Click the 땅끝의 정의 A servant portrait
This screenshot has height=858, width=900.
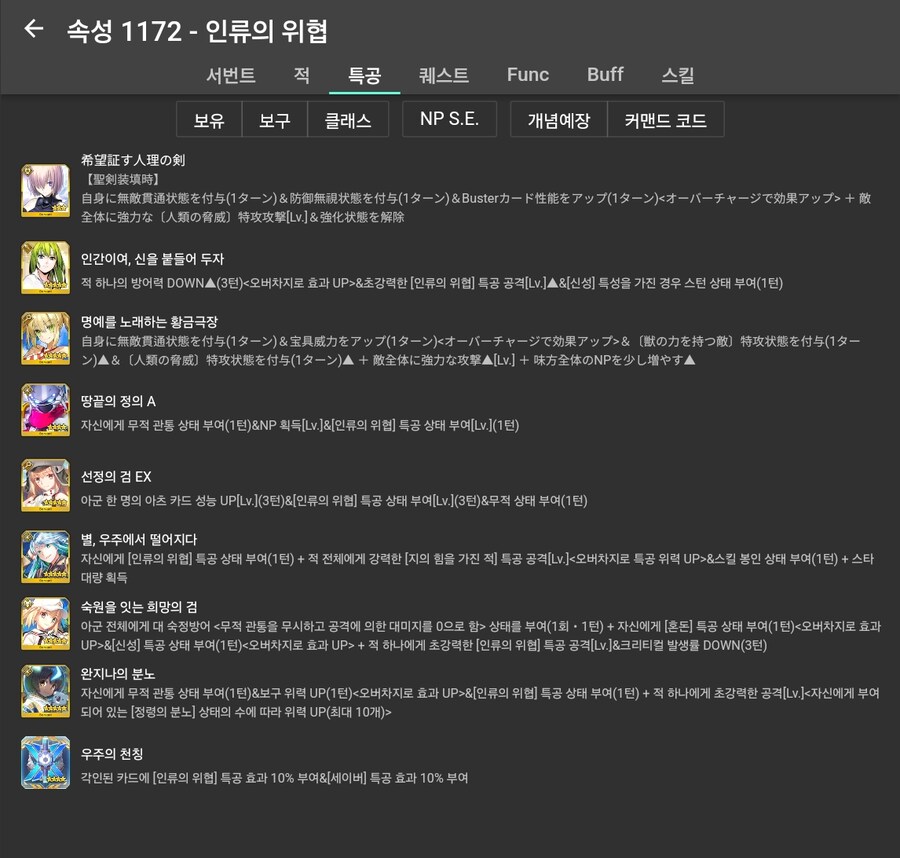[x=45, y=410]
